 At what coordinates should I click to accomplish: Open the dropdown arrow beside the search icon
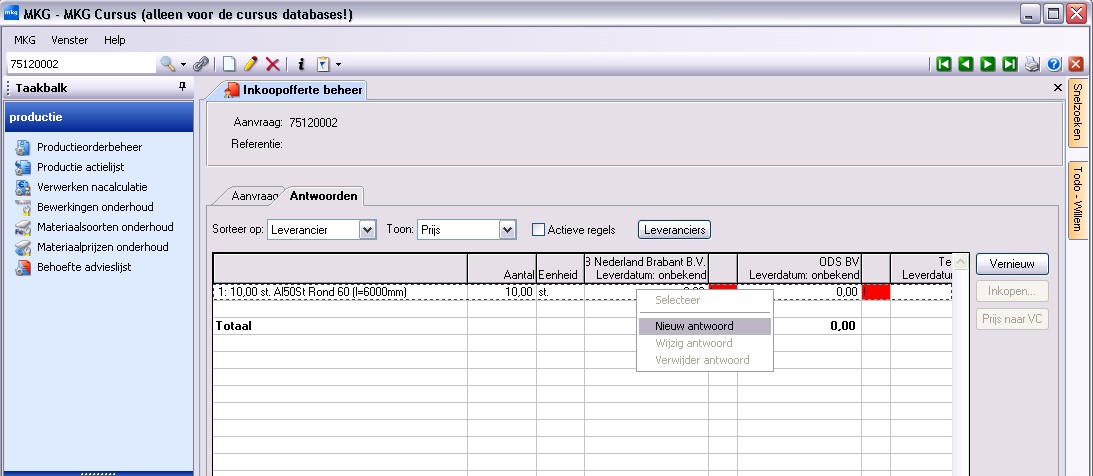click(x=183, y=65)
